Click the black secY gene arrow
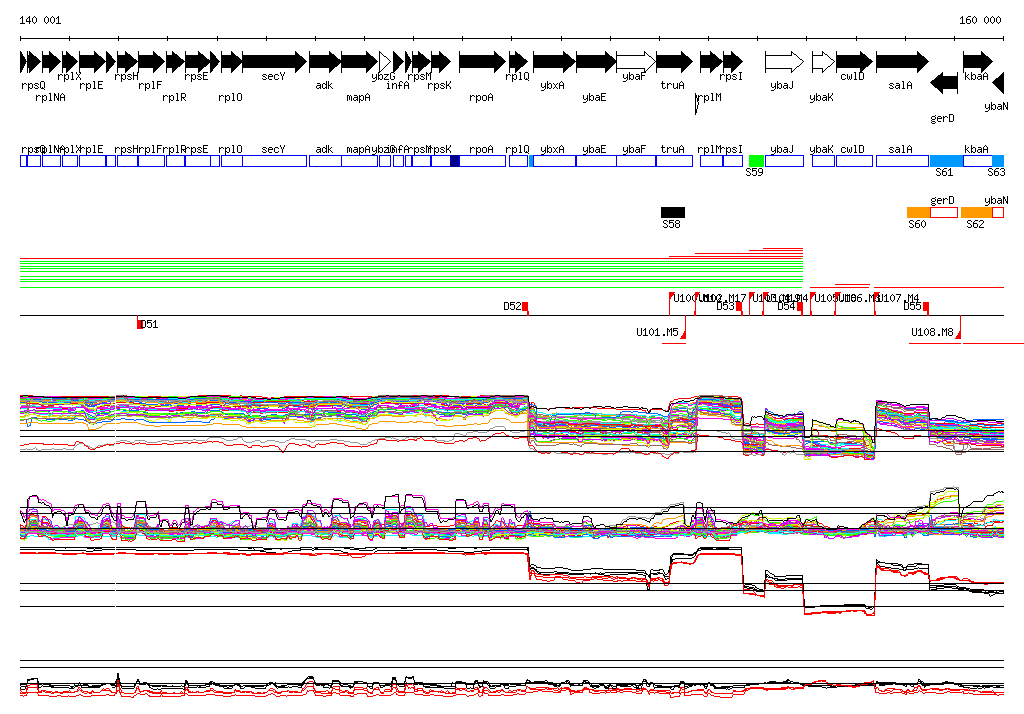The image size is (1024, 714). point(274,62)
